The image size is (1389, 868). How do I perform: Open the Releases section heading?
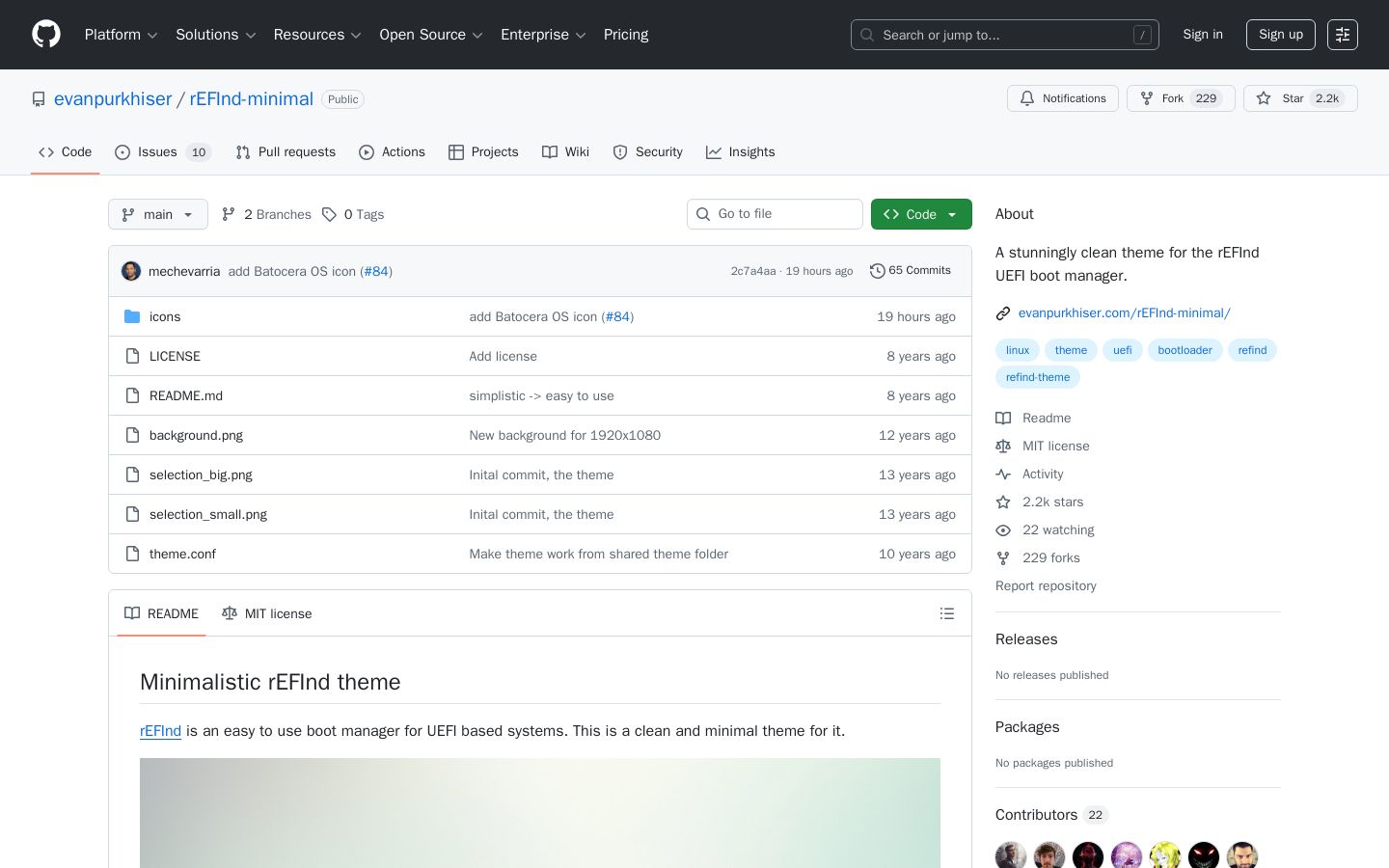pos(1026,639)
